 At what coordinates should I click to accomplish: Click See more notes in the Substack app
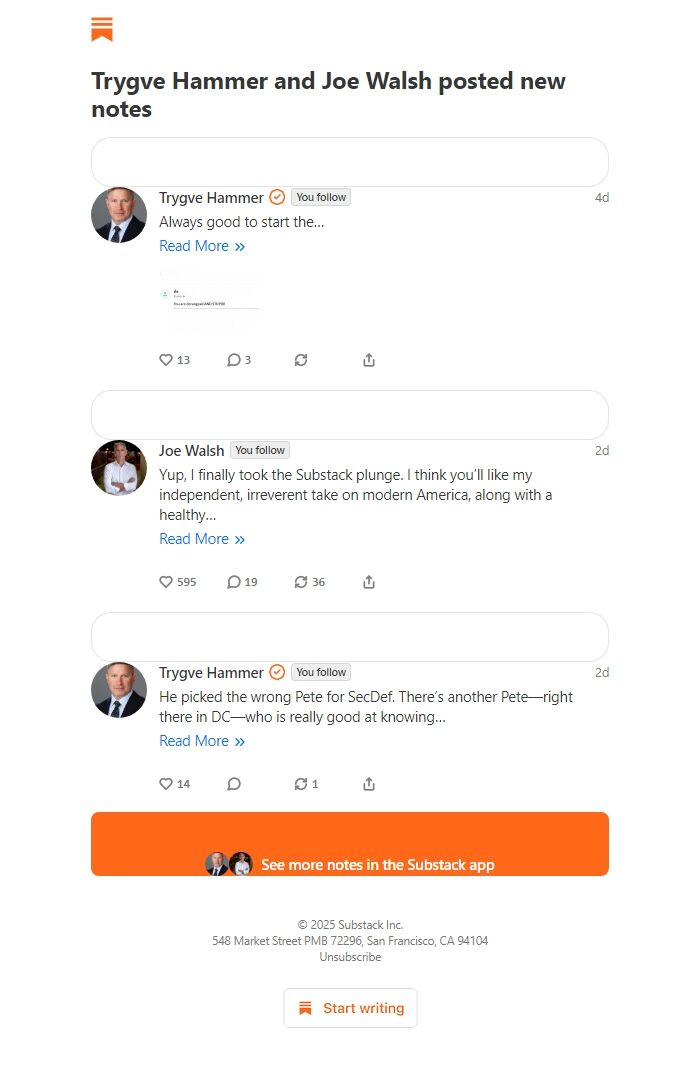point(350,844)
